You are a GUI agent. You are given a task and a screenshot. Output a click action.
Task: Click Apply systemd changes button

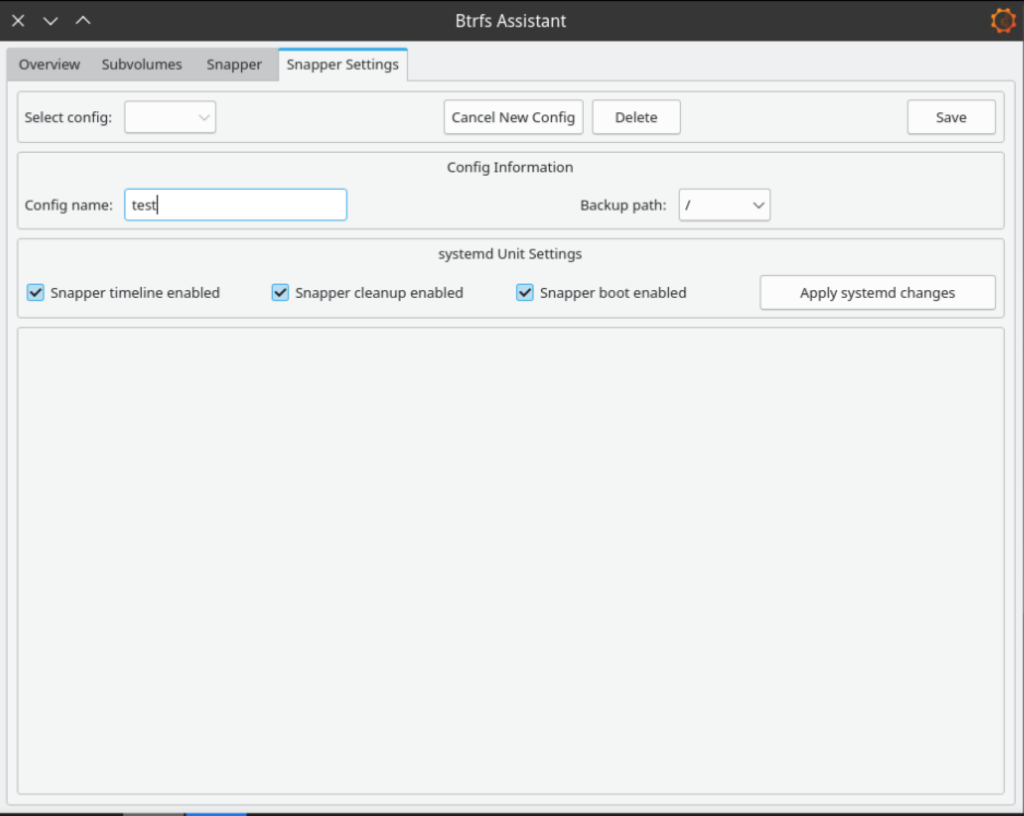click(877, 292)
